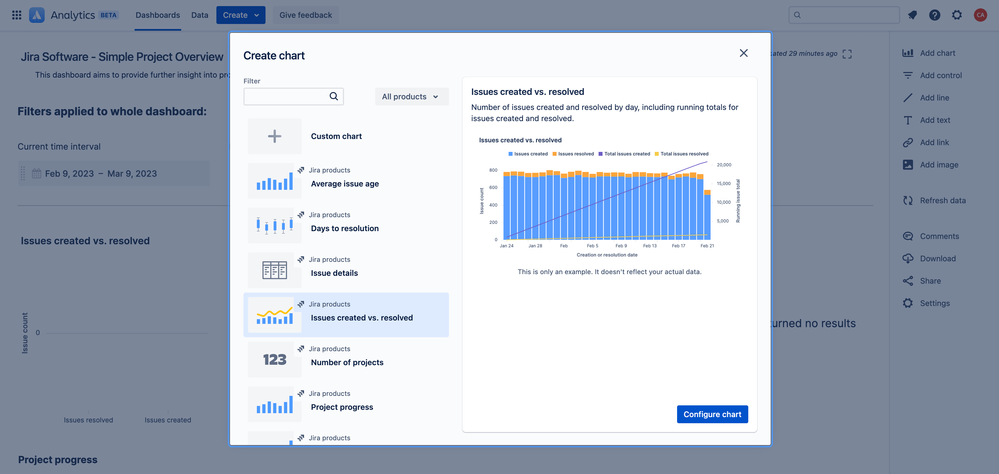Select the Days to resolution thumbnail
999x474 pixels.
pyautogui.click(x=275, y=226)
